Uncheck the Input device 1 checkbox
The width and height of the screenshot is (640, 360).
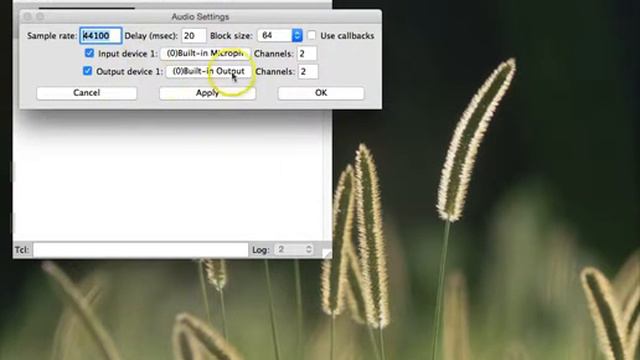(x=89, y=53)
